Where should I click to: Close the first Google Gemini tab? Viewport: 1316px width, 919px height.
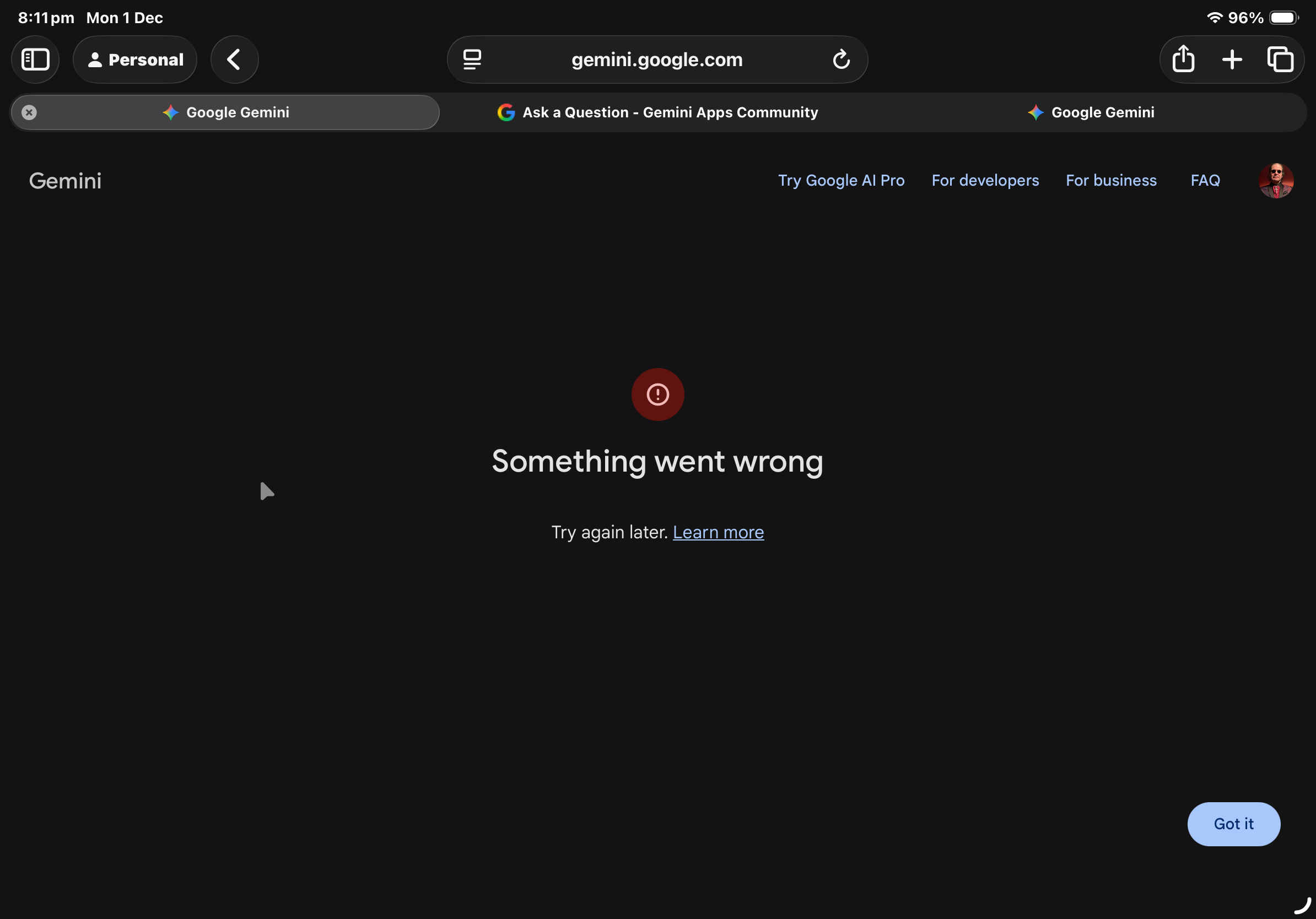(29, 112)
